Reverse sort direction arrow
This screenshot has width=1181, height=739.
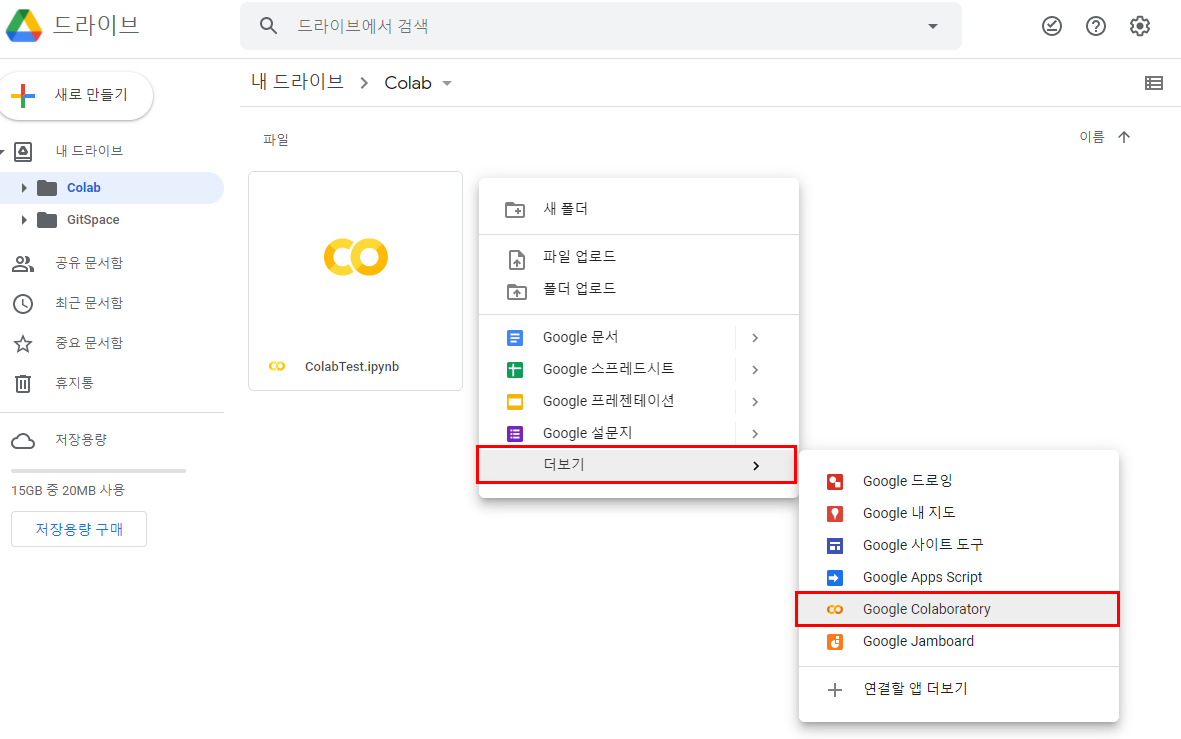[1124, 136]
